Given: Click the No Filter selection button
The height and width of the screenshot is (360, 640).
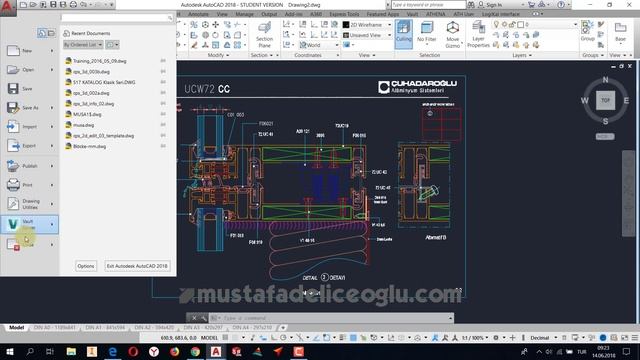Looking at the screenshot, I should [427, 32].
